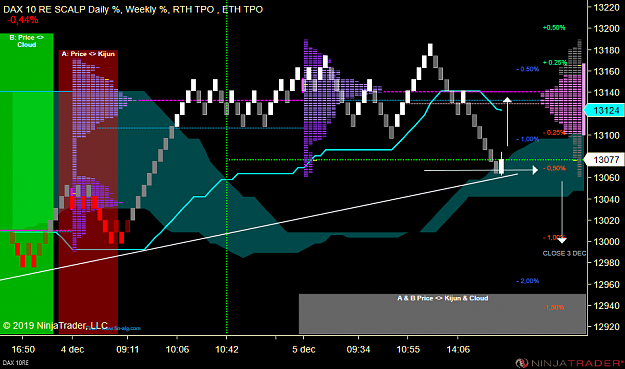
Task: Click 12960 on the price axis
Action: [x=606, y=285]
